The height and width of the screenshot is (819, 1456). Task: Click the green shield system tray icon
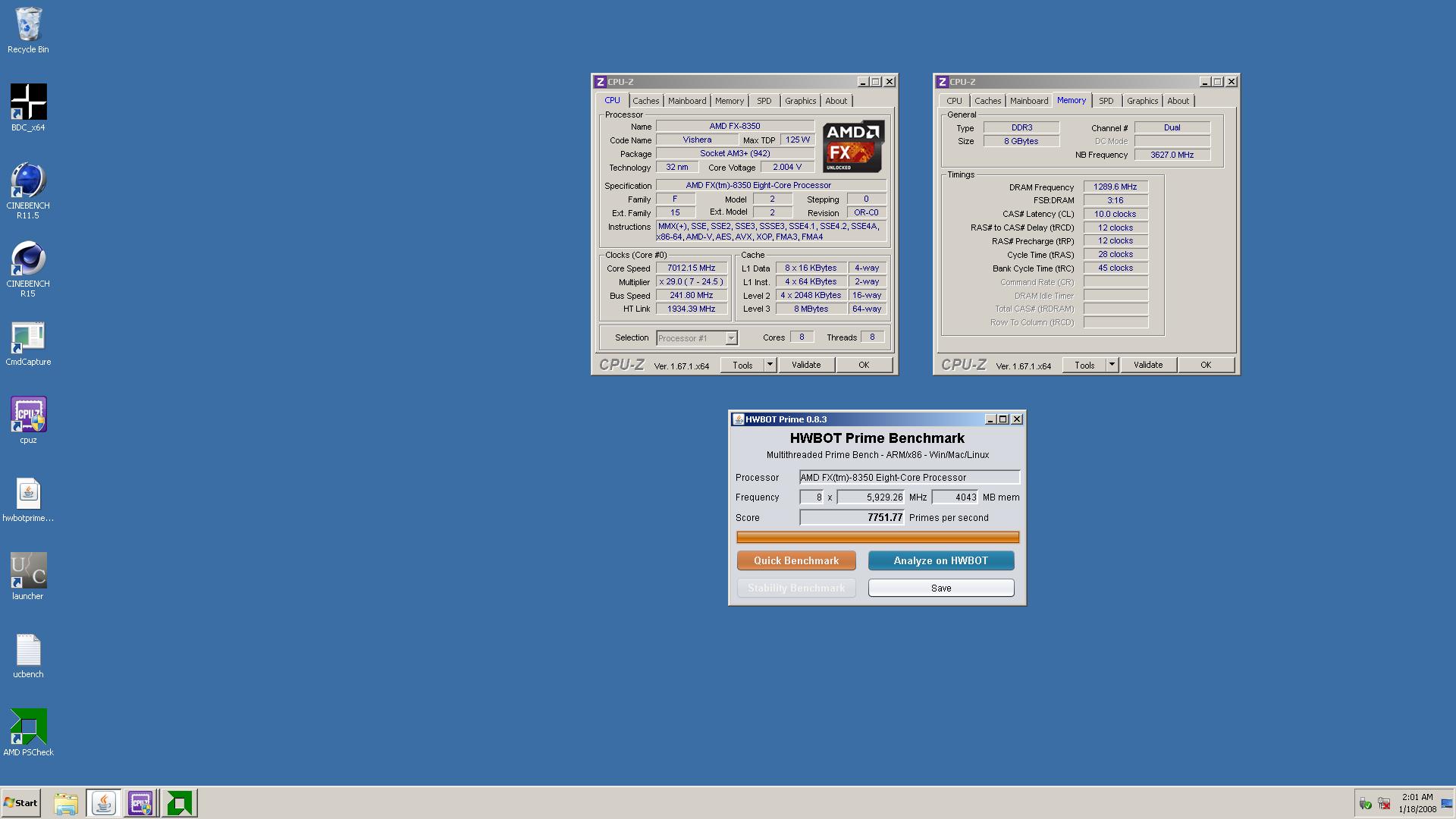tap(1365, 804)
